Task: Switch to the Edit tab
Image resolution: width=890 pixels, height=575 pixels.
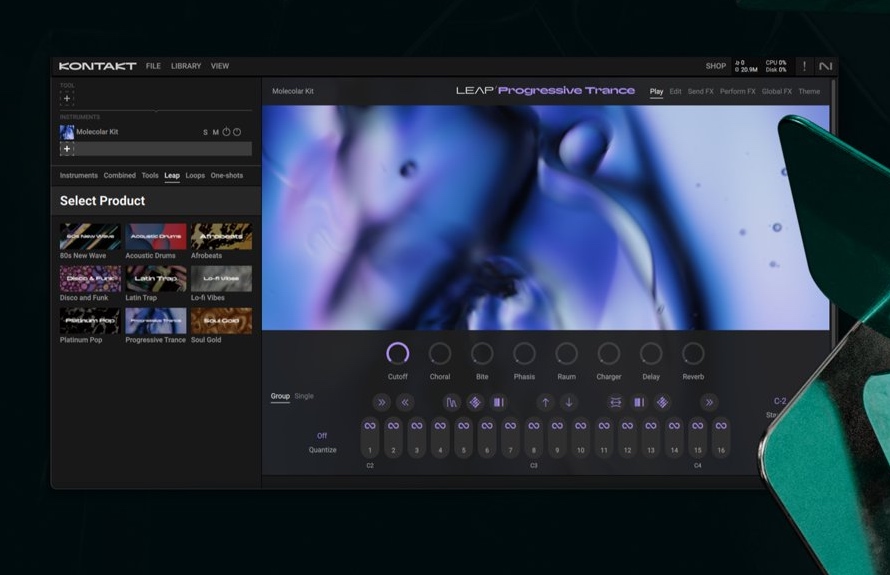Action: pos(675,91)
